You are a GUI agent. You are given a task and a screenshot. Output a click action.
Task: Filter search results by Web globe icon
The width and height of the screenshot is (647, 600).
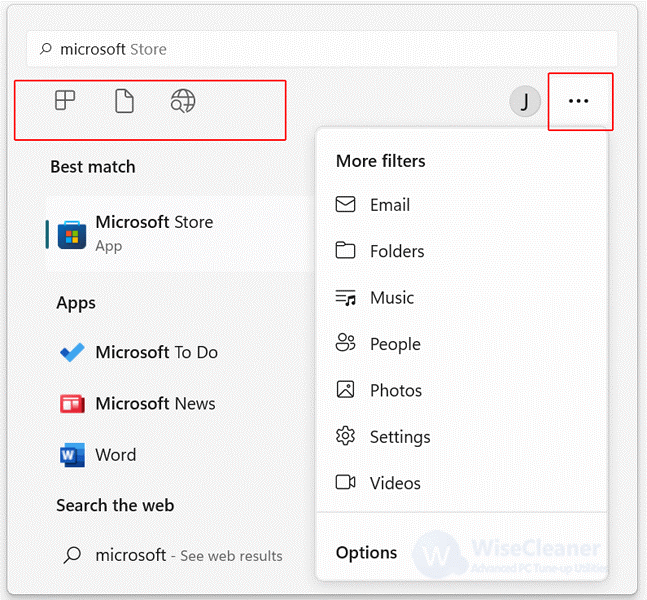pos(183,101)
